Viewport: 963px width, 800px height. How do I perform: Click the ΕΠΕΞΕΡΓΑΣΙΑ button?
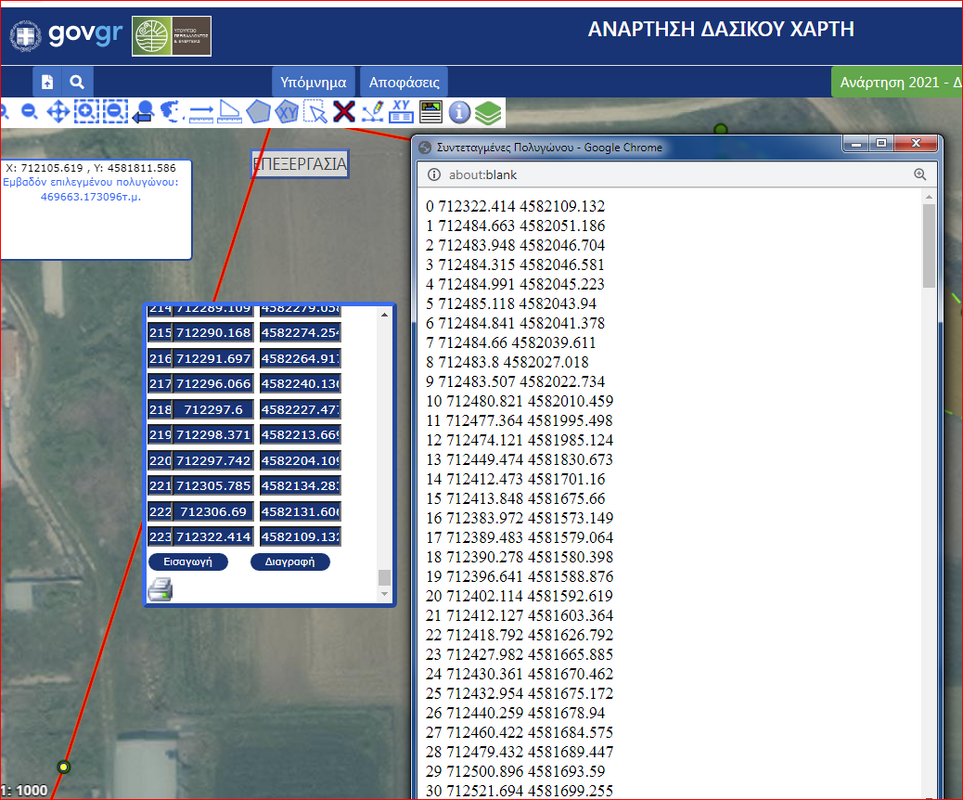point(299,164)
